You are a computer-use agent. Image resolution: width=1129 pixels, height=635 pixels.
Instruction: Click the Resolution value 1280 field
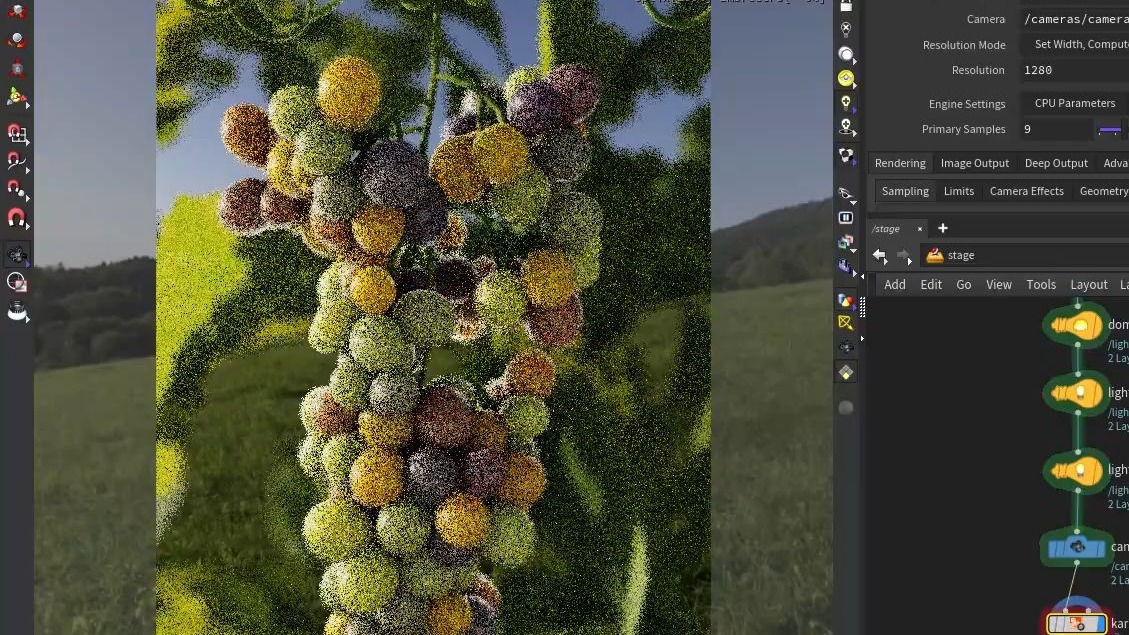[1074, 70]
